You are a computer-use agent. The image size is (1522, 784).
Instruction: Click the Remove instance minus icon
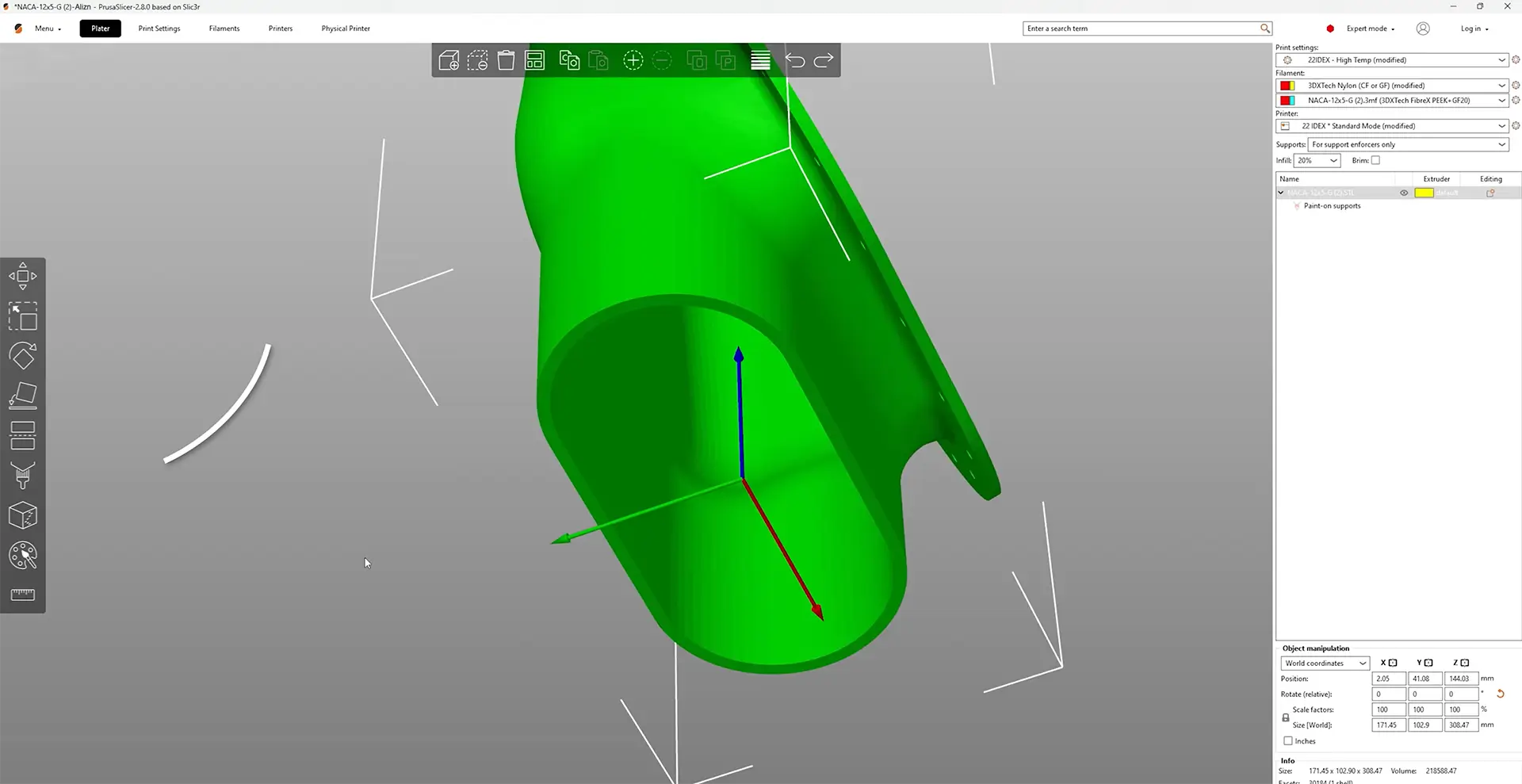coord(662,60)
